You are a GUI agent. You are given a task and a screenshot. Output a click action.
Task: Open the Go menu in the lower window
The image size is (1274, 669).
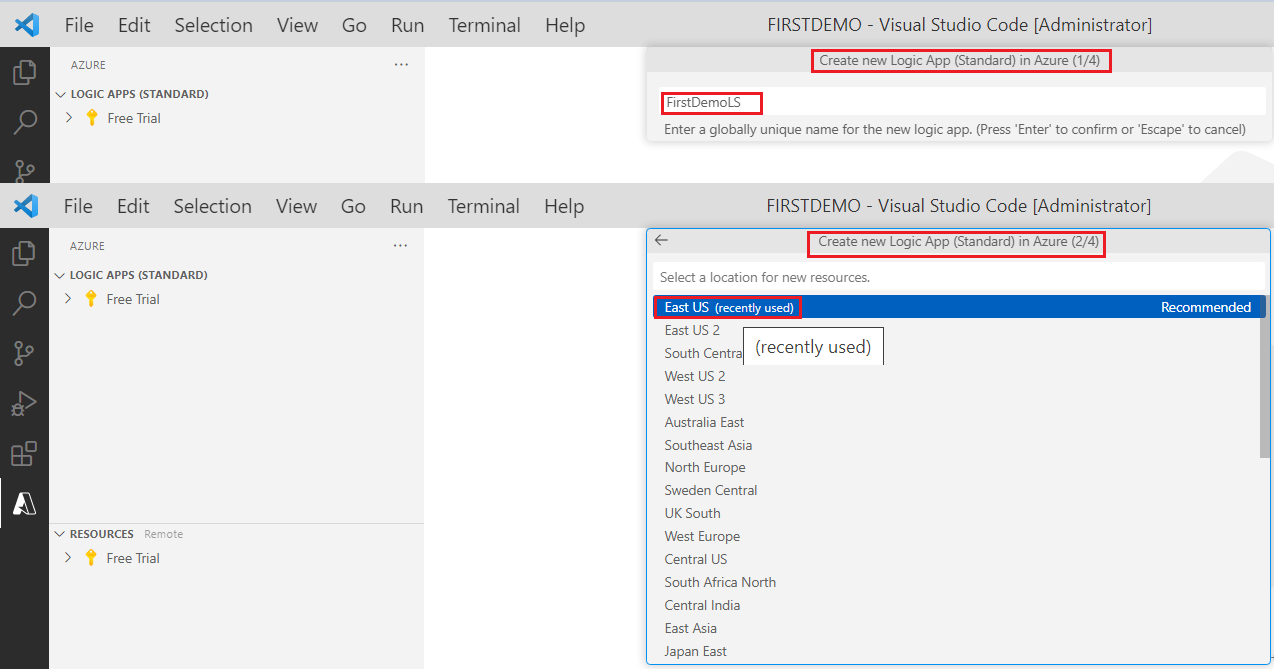(x=353, y=206)
